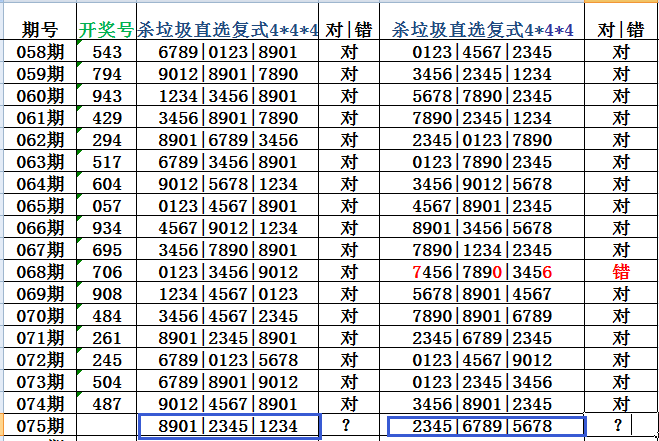Image resolution: width=659 pixels, height=441 pixels.
Task: Select cell 8901|2345|8901 in row 071期
Action: [227, 337]
